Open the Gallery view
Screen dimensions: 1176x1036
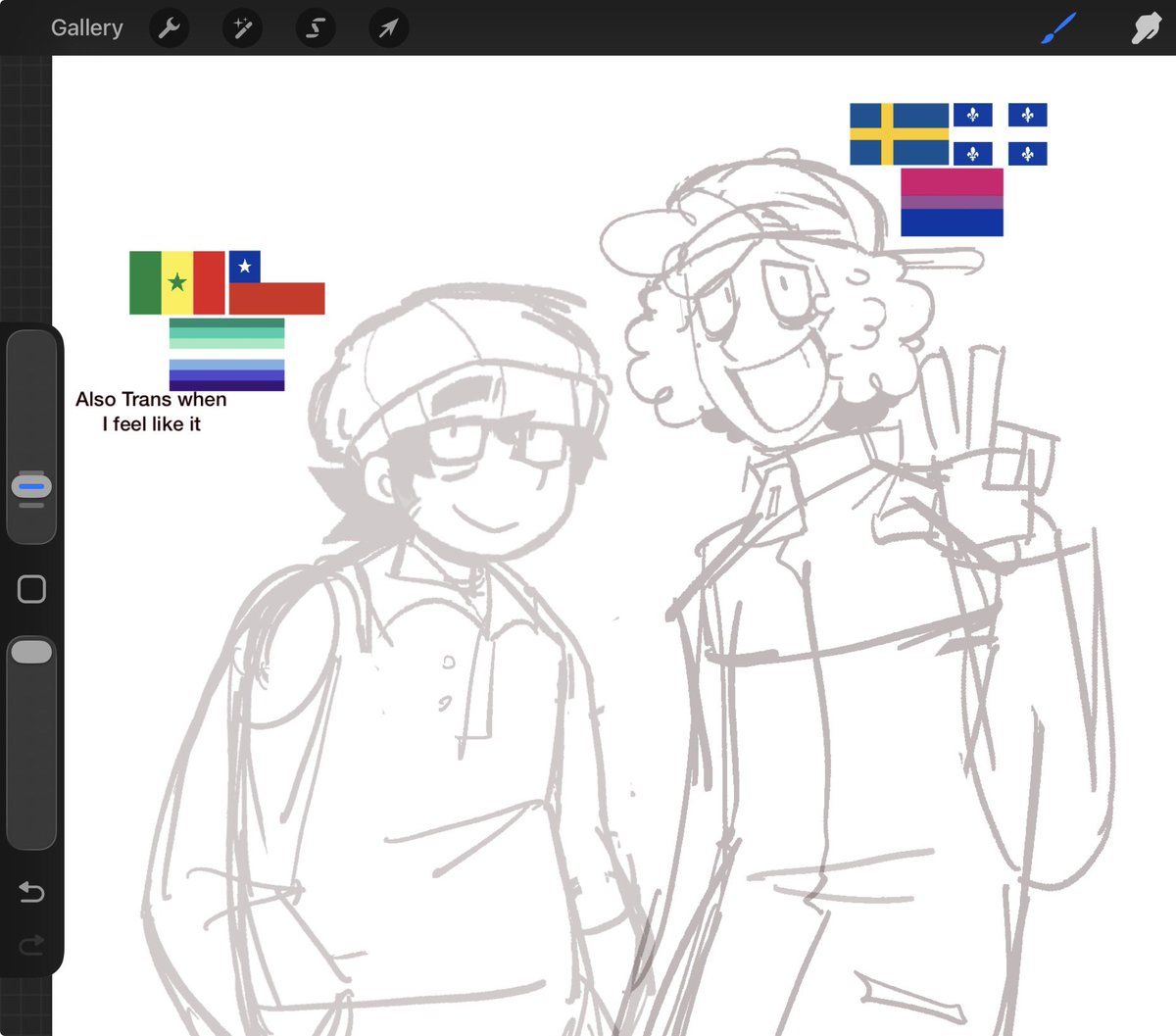point(87,27)
